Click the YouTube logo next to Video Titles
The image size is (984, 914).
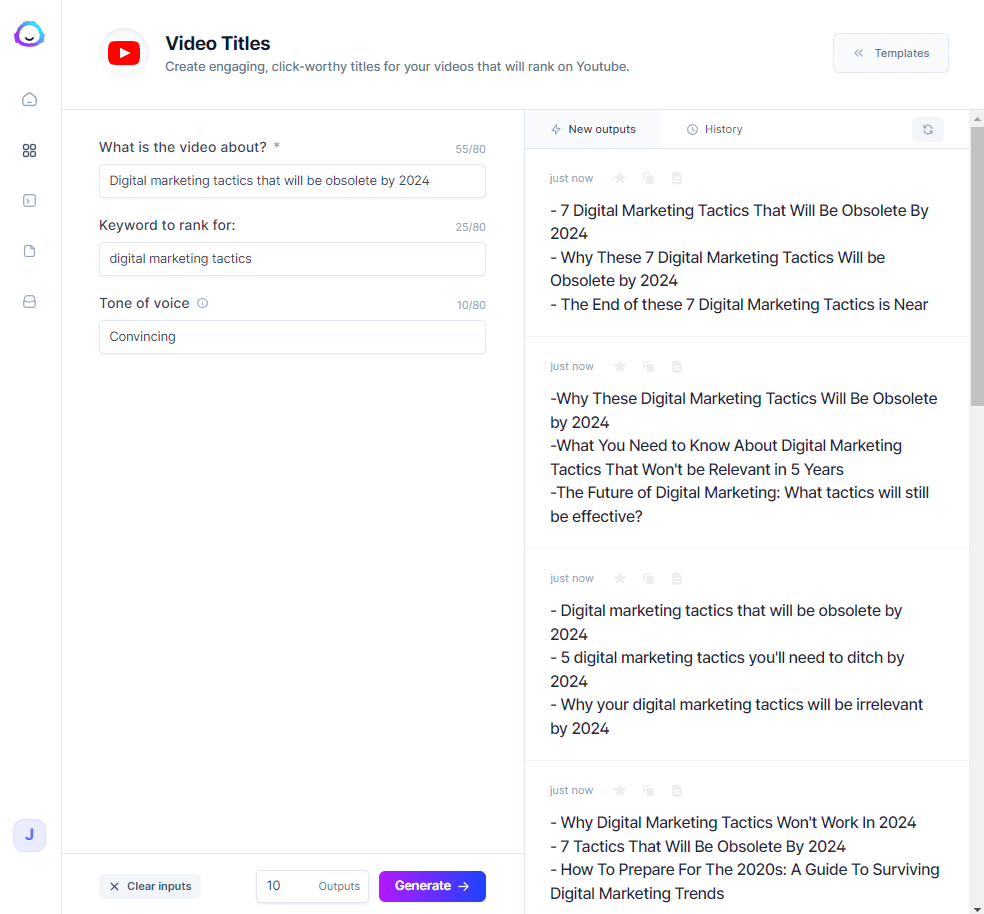coord(123,52)
